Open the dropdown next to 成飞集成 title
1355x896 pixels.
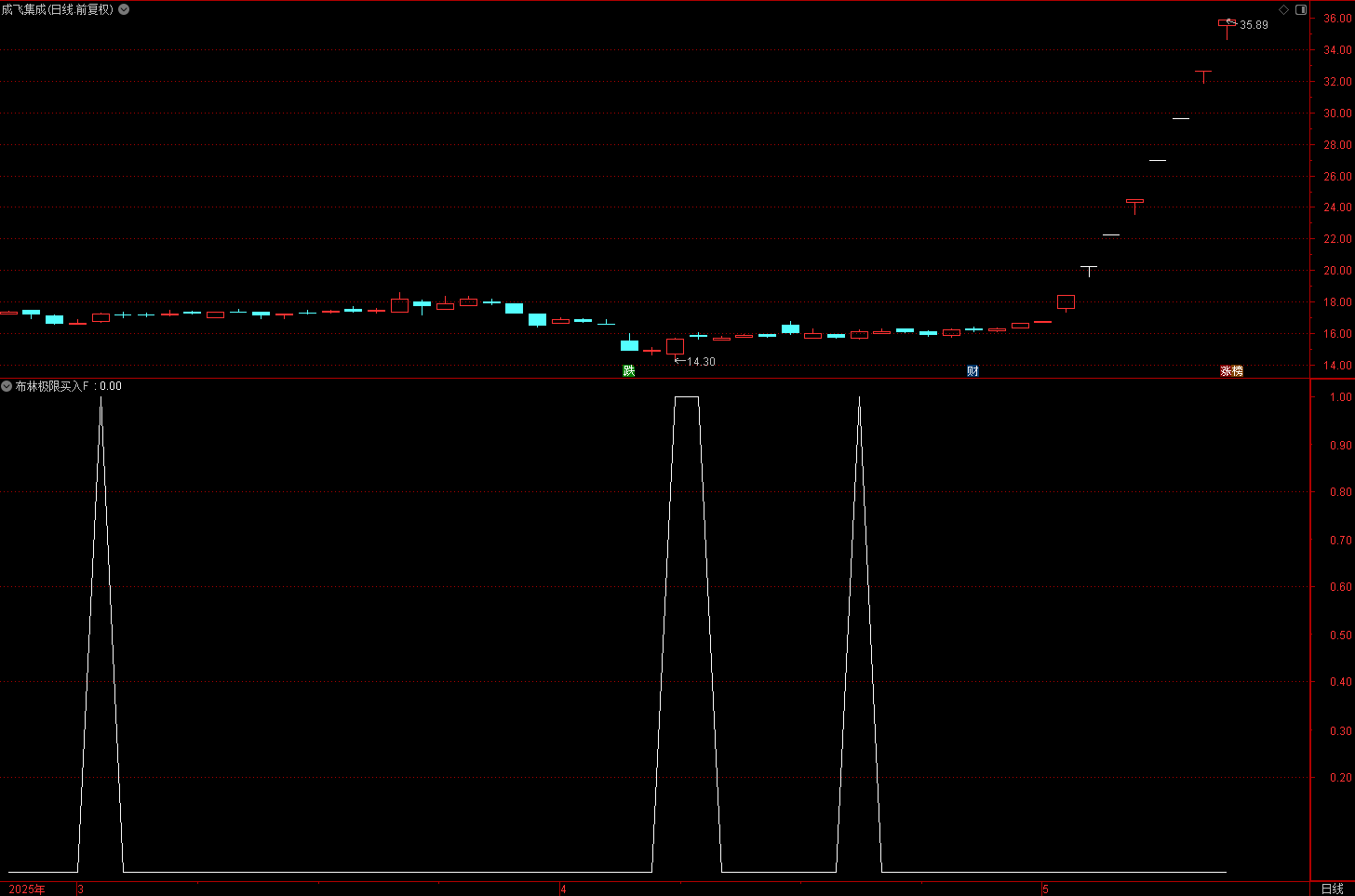(x=124, y=9)
